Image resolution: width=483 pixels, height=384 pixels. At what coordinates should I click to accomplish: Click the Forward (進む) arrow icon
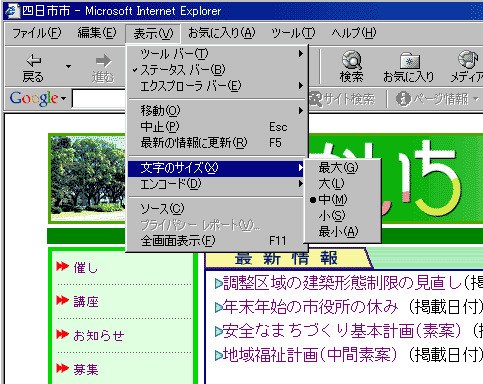click(x=103, y=61)
